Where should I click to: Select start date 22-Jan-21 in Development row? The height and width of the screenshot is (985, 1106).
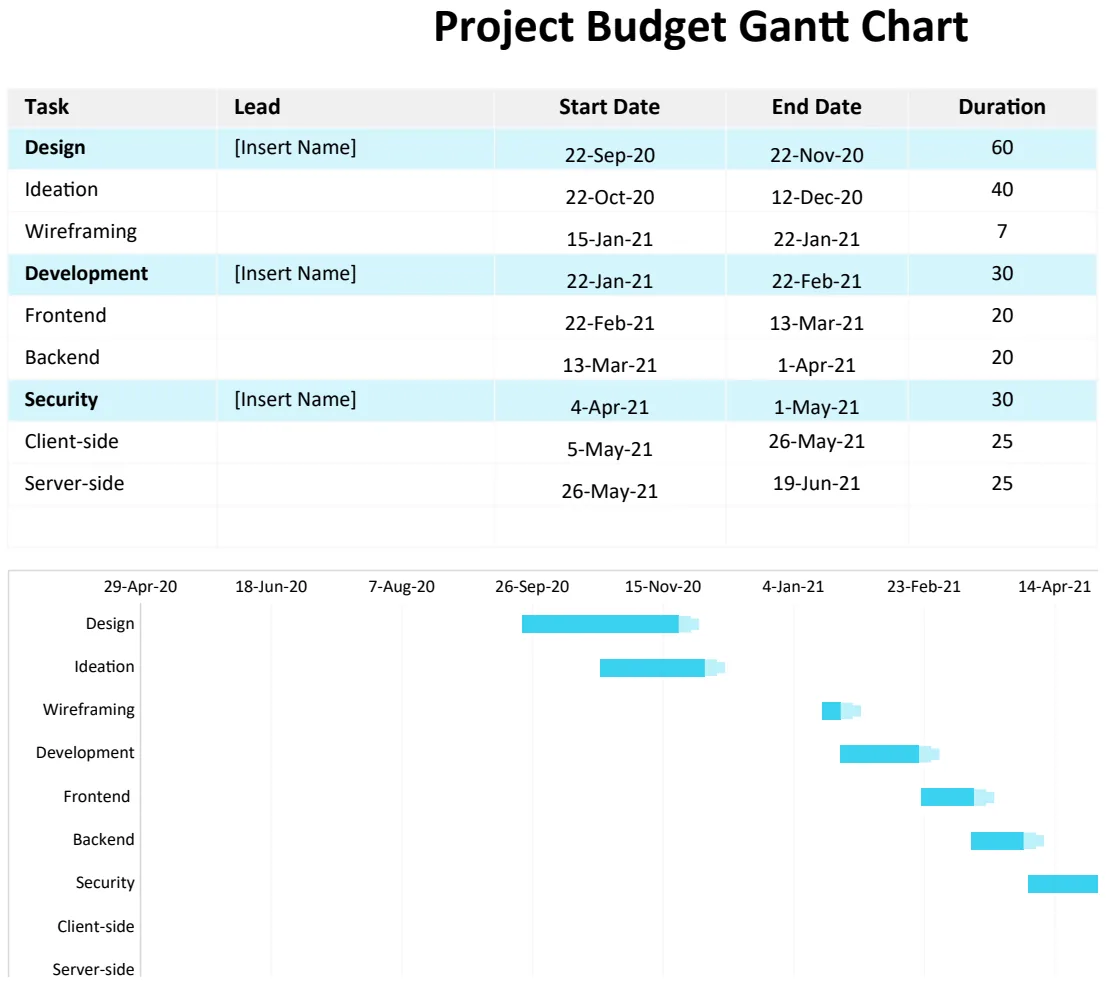coord(609,281)
